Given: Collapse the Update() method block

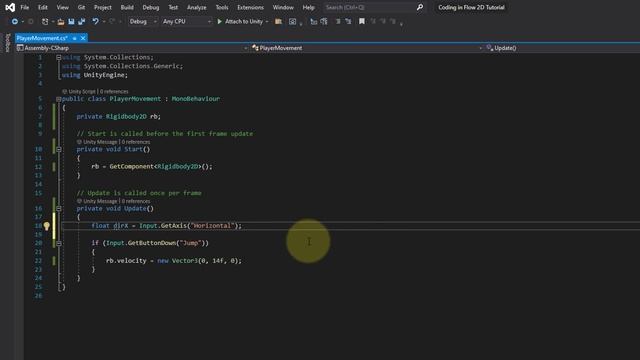Looking at the screenshot, I should (58, 209).
